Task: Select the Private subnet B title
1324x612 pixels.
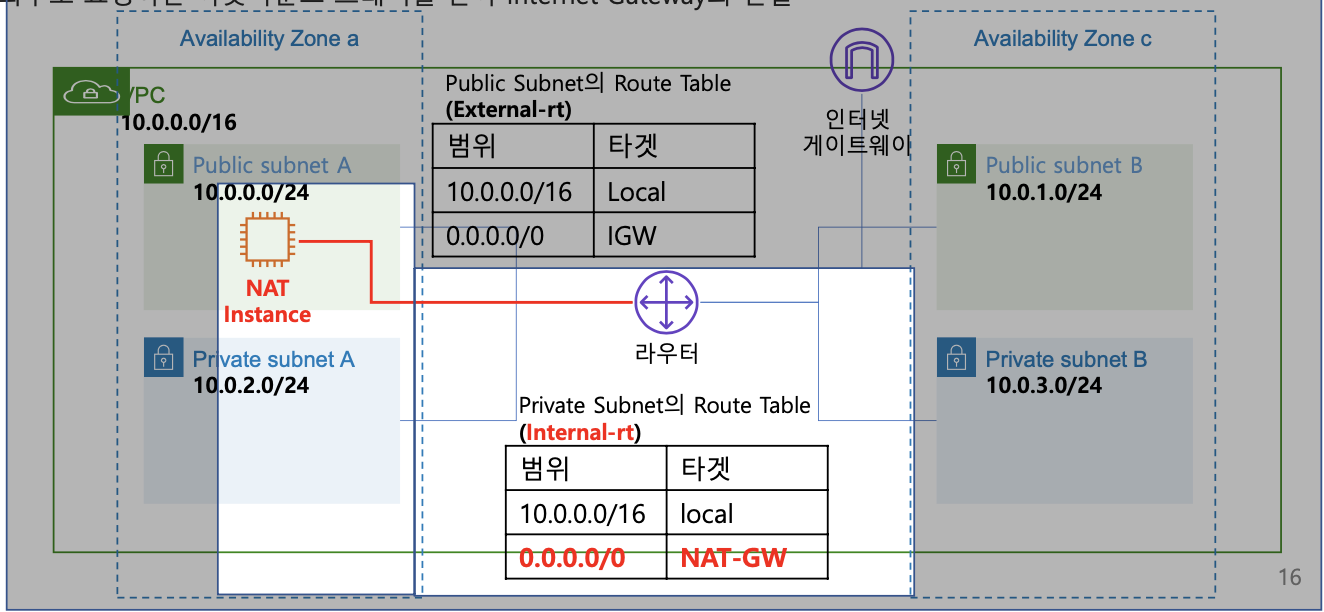Action: click(1066, 359)
